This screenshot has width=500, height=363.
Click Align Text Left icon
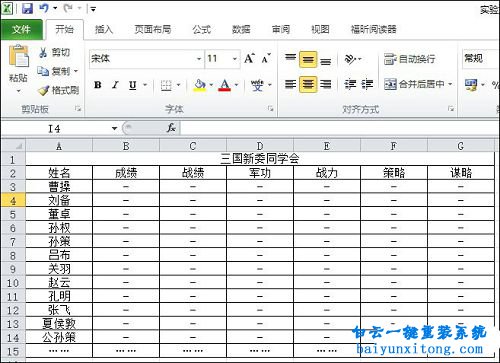point(291,84)
